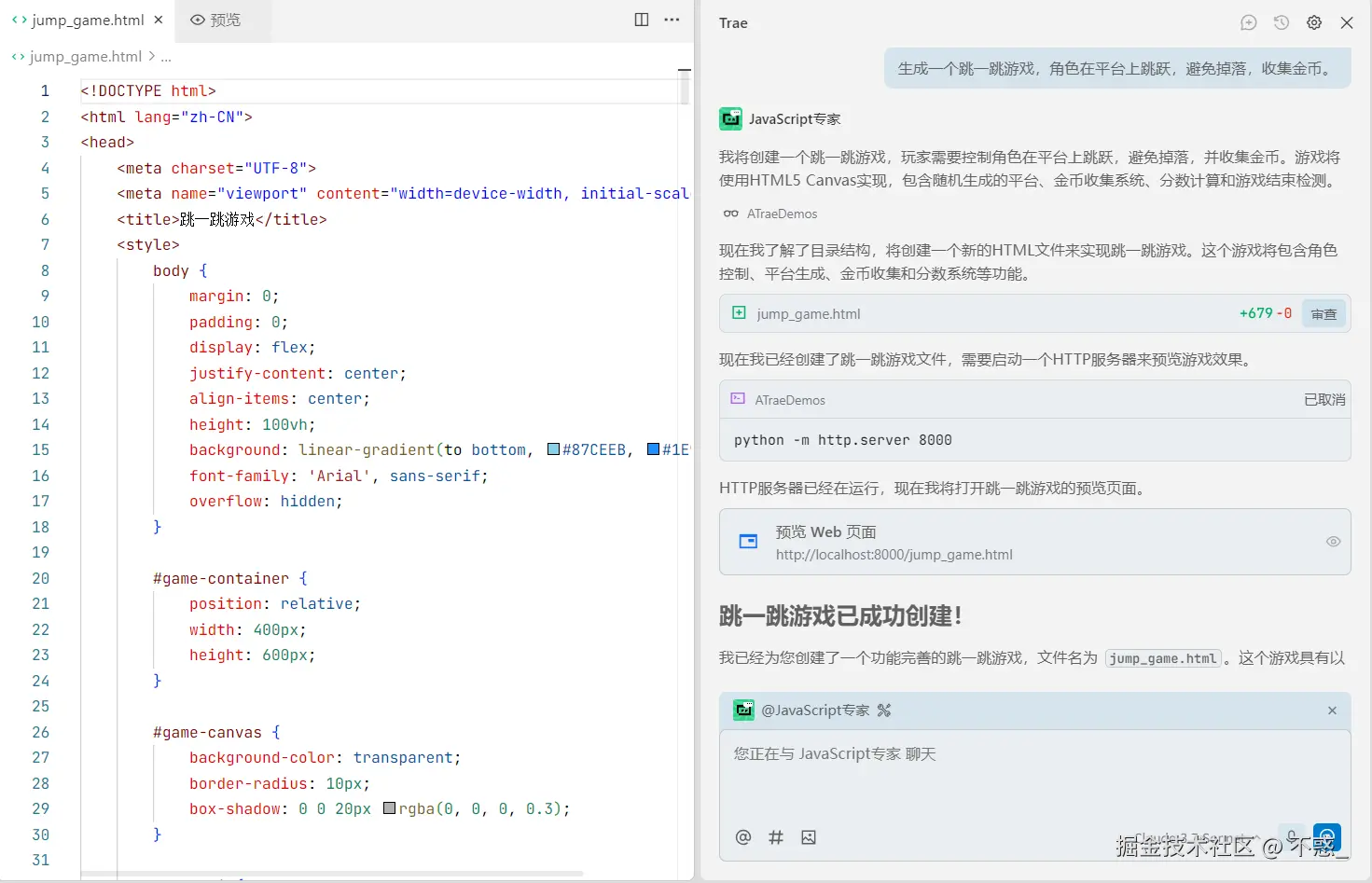Click the breadcrumb ellipsis after jump_game.html

(x=166, y=57)
